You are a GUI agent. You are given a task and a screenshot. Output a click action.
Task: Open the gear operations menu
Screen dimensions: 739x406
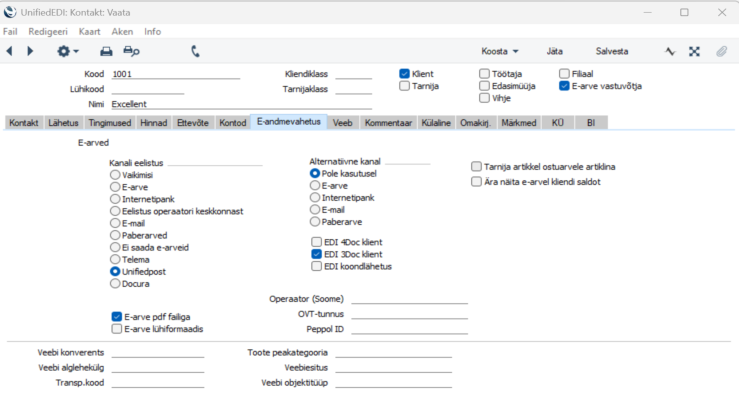67,51
